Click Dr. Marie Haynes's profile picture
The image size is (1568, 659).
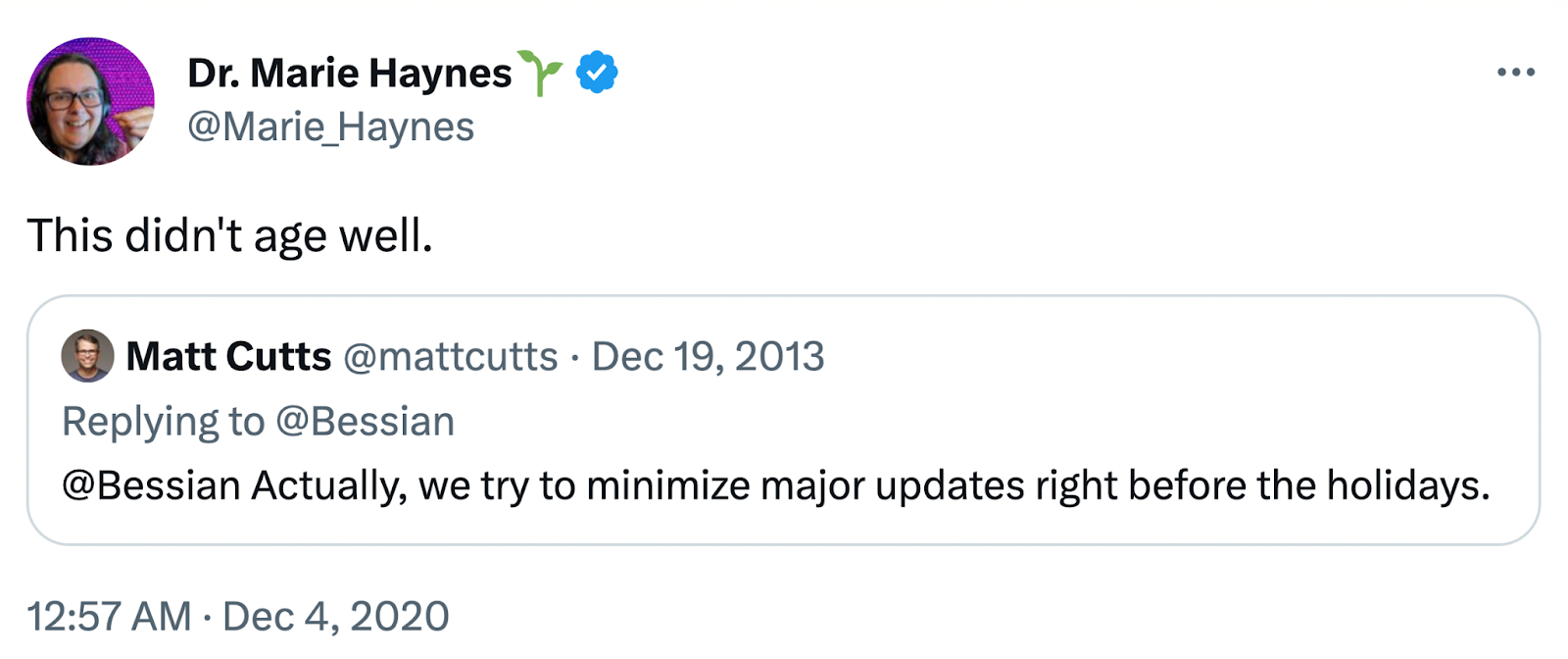(89, 99)
